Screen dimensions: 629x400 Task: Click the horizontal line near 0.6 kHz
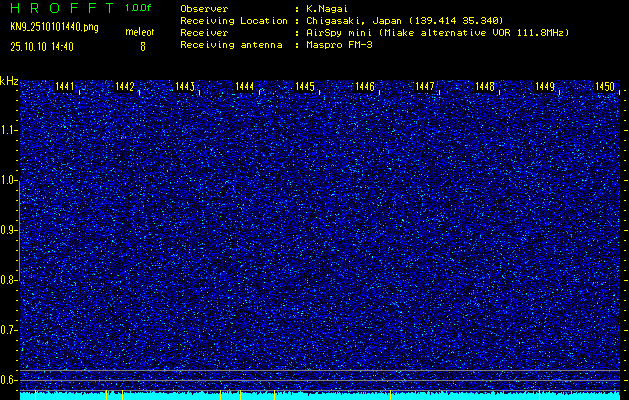tap(320, 371)
